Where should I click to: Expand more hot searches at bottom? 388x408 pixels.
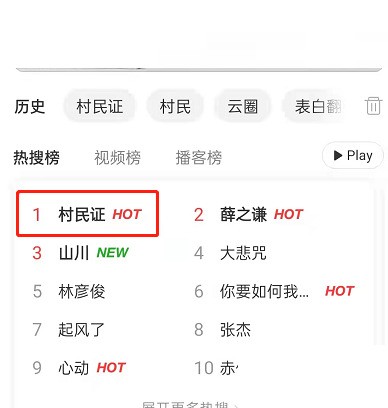(190, 404)
